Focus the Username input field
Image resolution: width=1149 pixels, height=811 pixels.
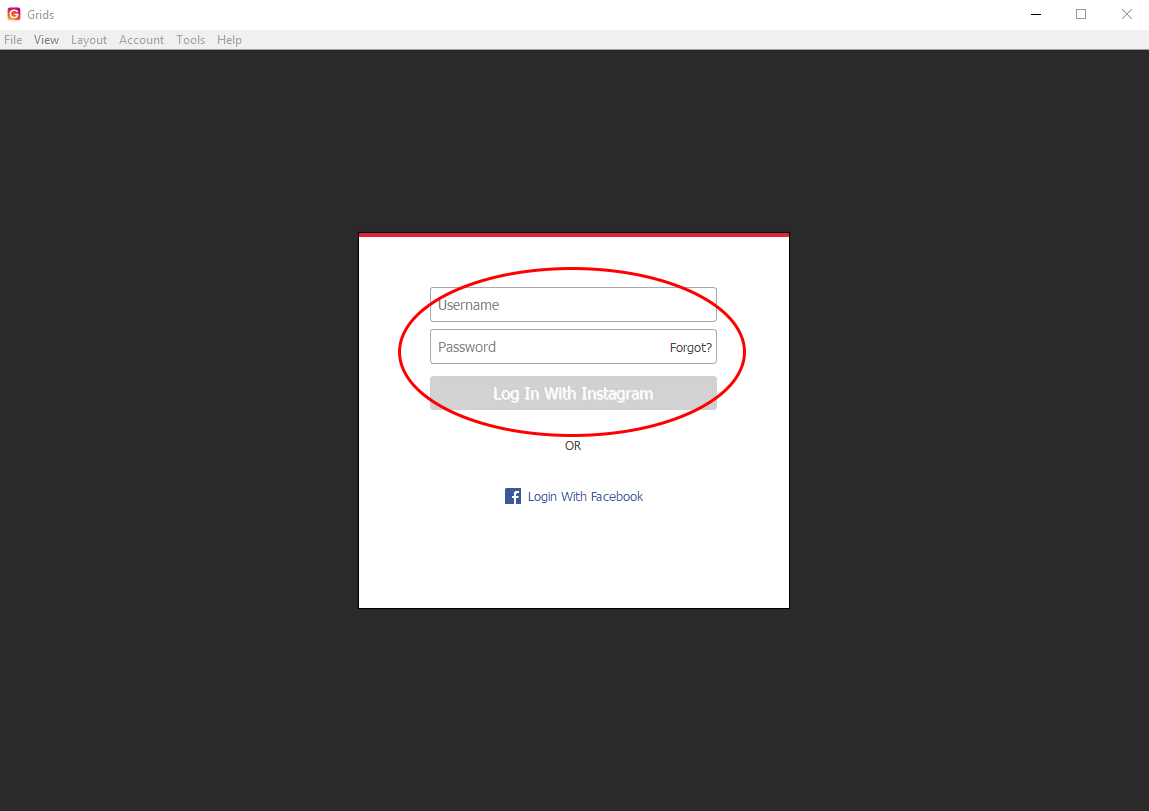point(572,305)
